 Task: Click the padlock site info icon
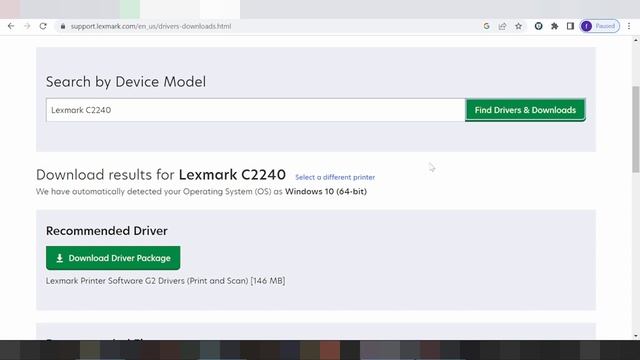click(x=62, y=26)
